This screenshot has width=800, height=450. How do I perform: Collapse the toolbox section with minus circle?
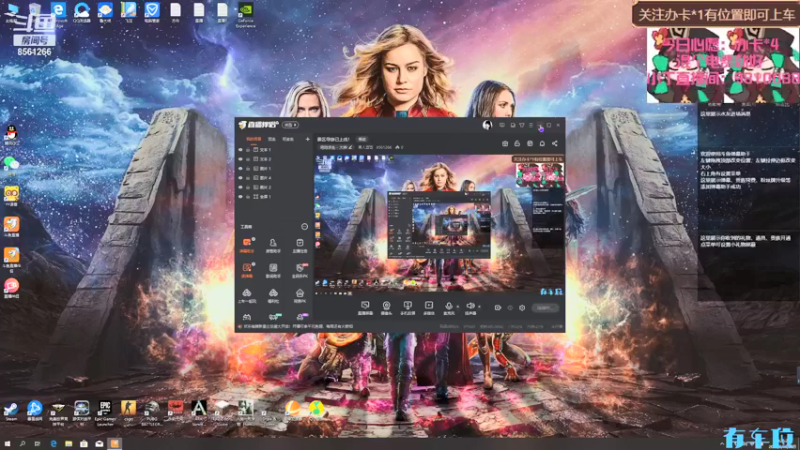coord(305,227)
